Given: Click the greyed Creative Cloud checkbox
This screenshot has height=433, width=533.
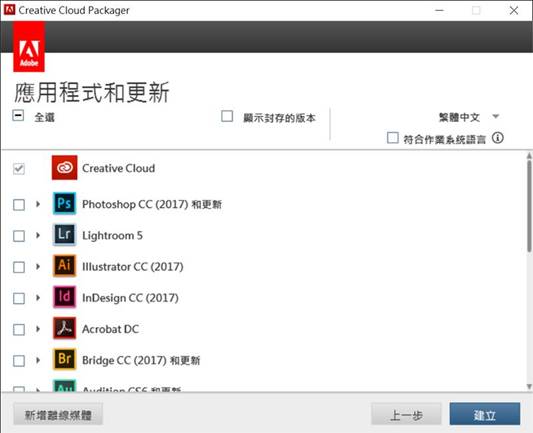Looking at the screenshot, I should pos(19,169).
